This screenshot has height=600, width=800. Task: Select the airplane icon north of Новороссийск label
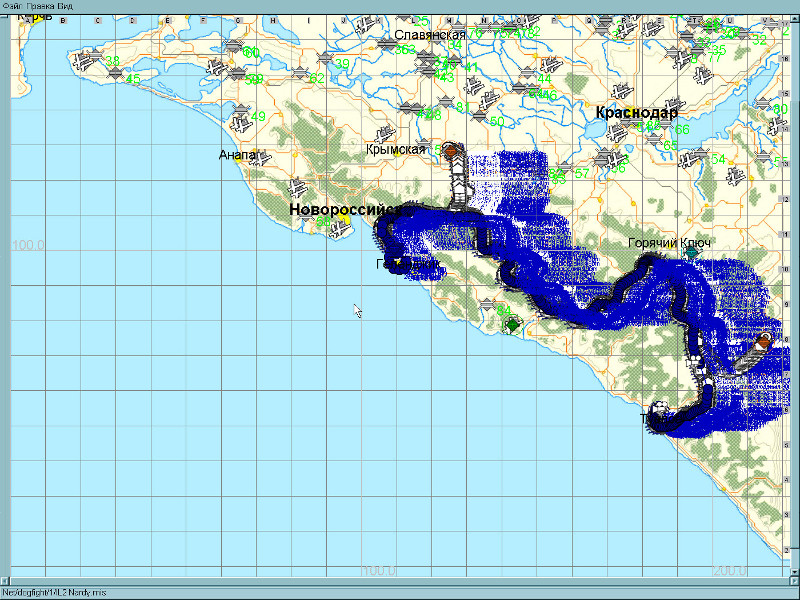[297, 188]
